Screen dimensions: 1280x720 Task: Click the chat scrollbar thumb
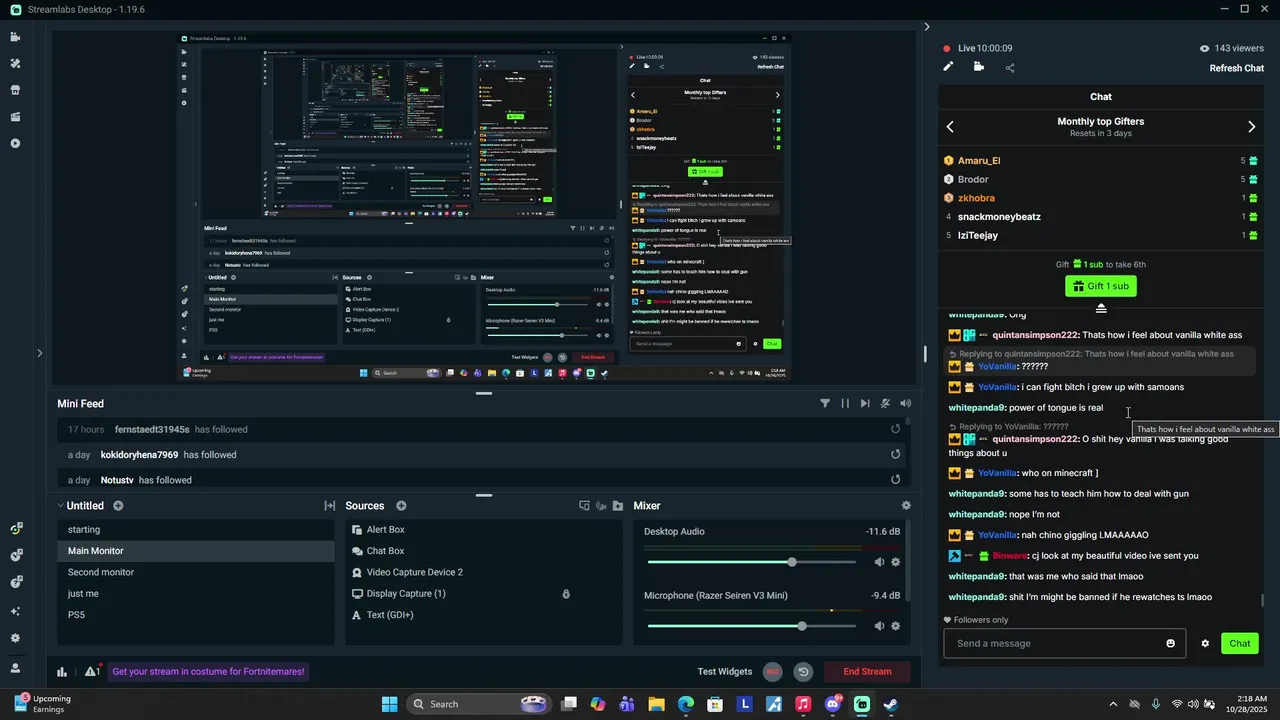click(1262, 600)
